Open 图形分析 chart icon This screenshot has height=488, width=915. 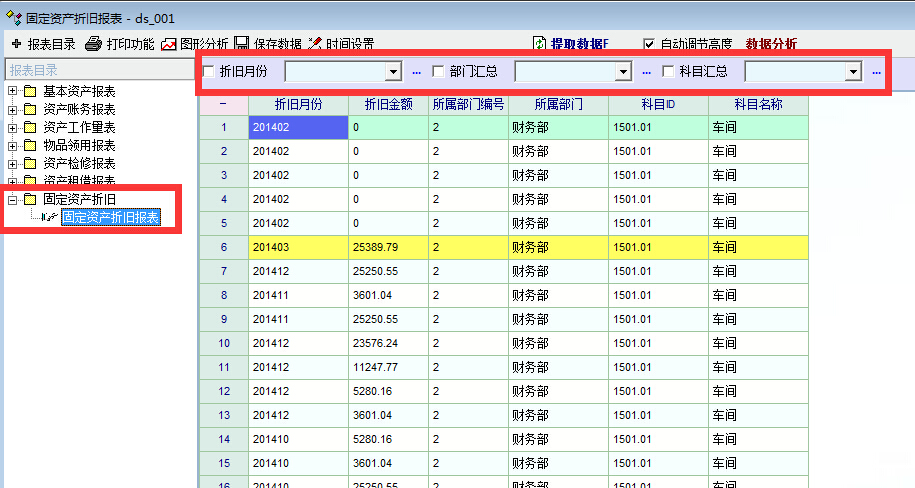tap(169, 44)
